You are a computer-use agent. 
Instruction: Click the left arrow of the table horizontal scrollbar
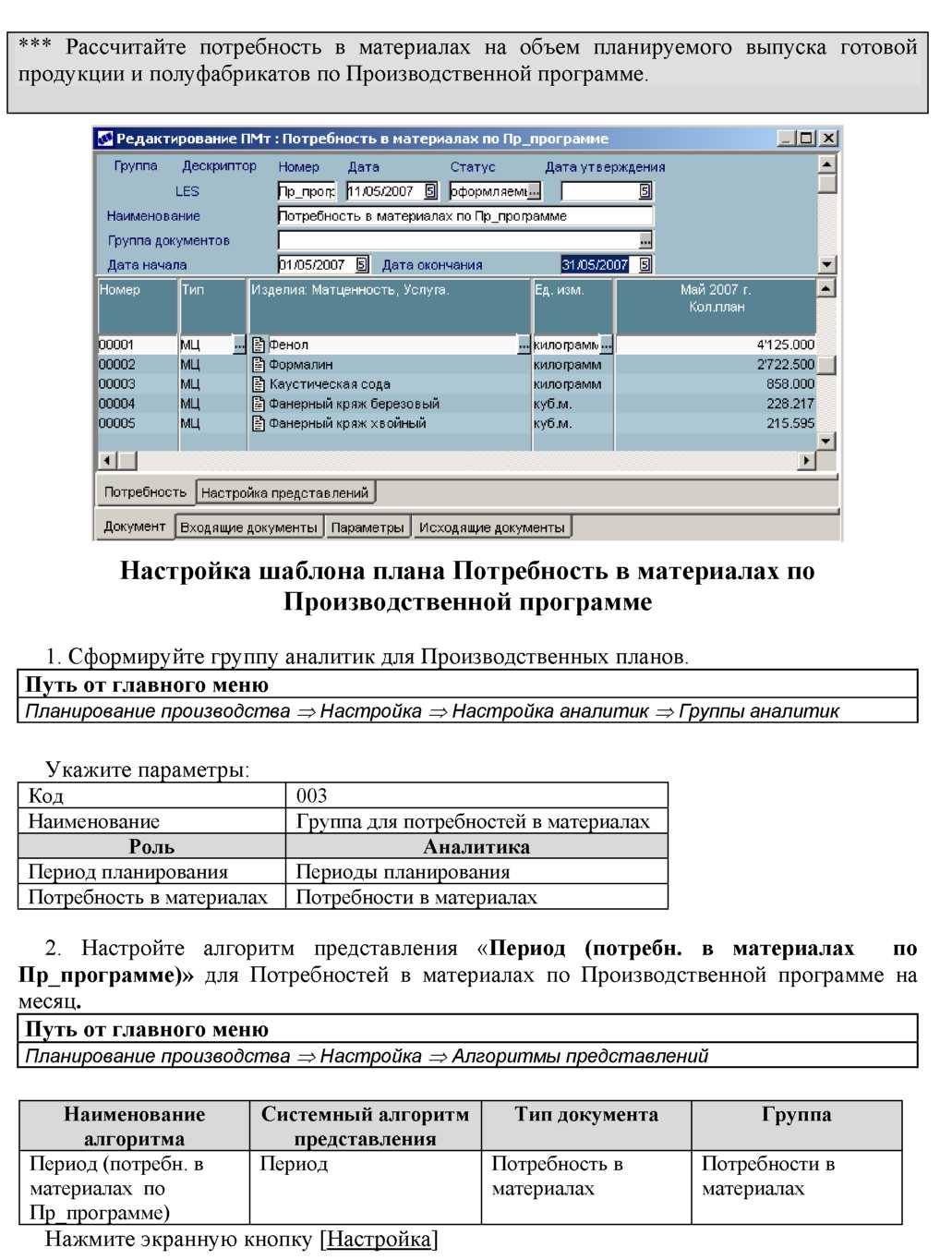[x=107, y=460]
